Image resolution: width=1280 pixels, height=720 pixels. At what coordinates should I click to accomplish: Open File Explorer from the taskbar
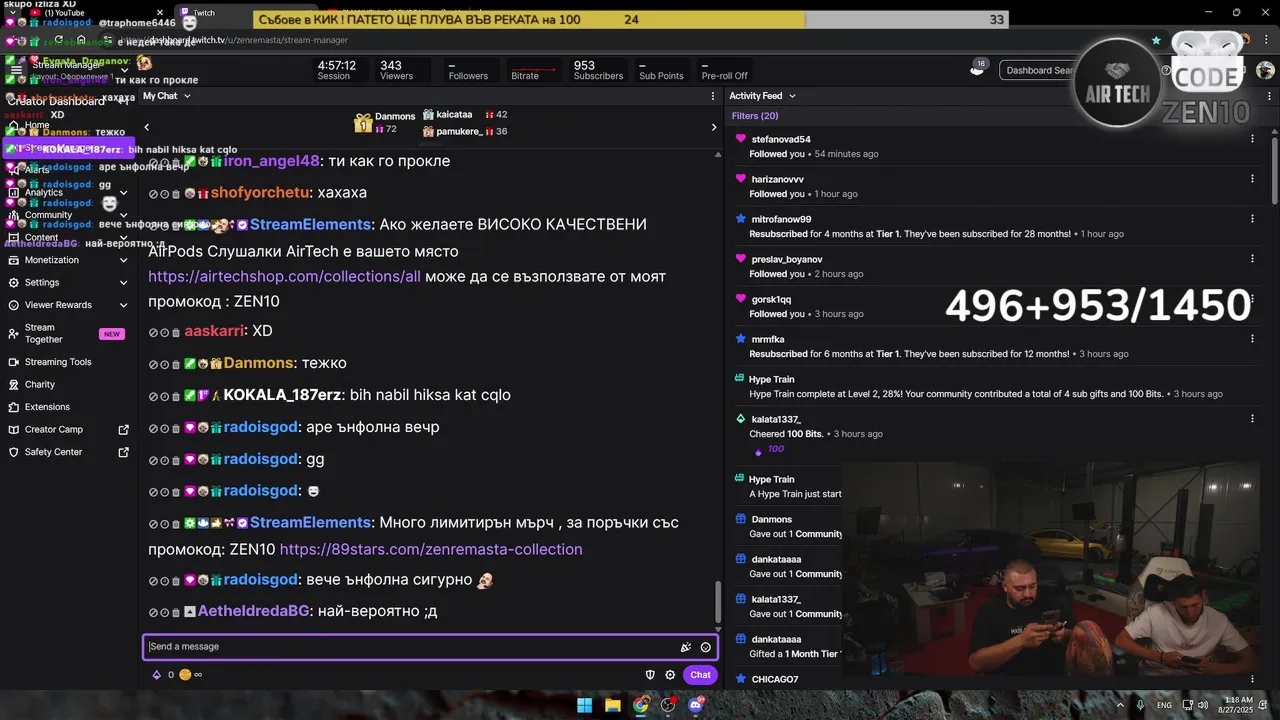tap(613, 705)
